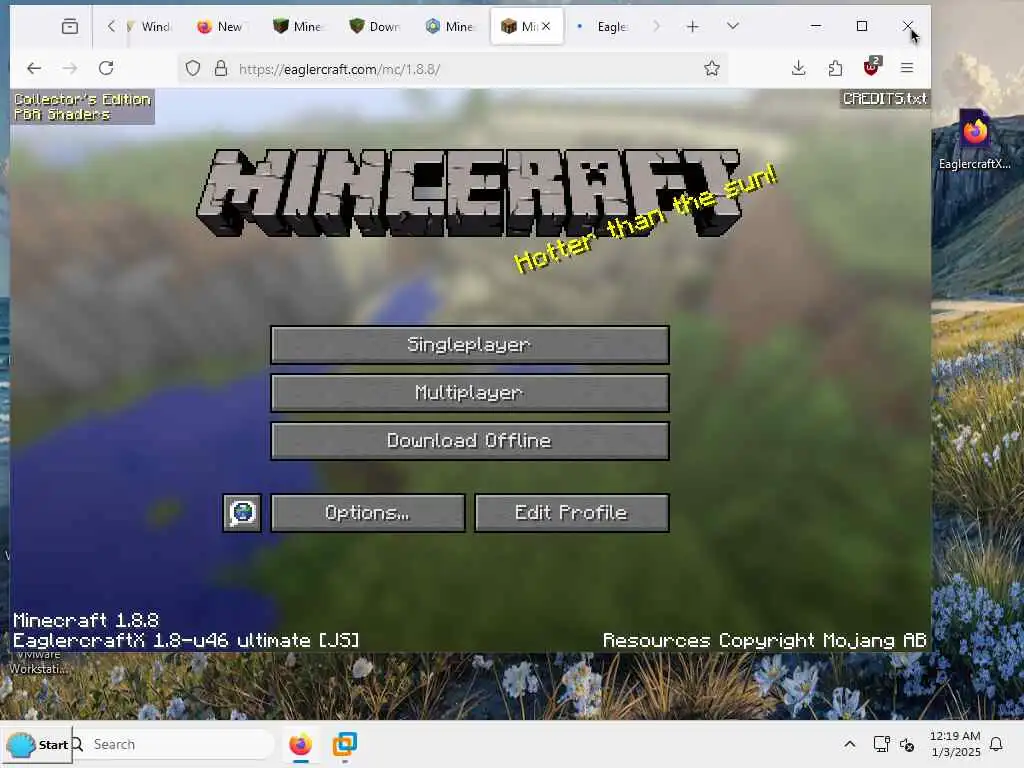Open the Options menu
The width and height of the screenshot is (1024, 768).
click(x=368, y=513)
